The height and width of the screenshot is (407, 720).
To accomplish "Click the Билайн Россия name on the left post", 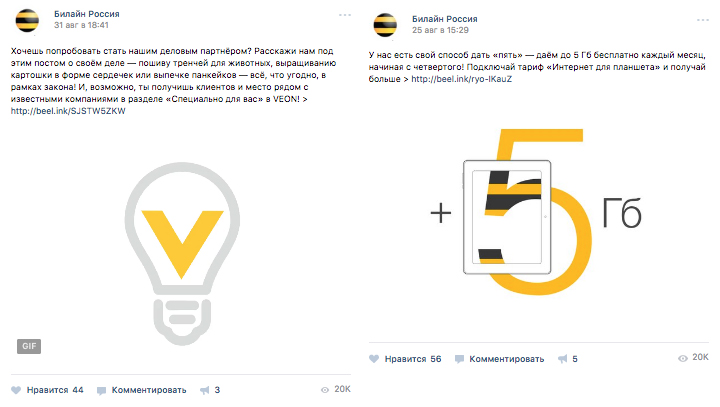I will click(x=87, y=14).
